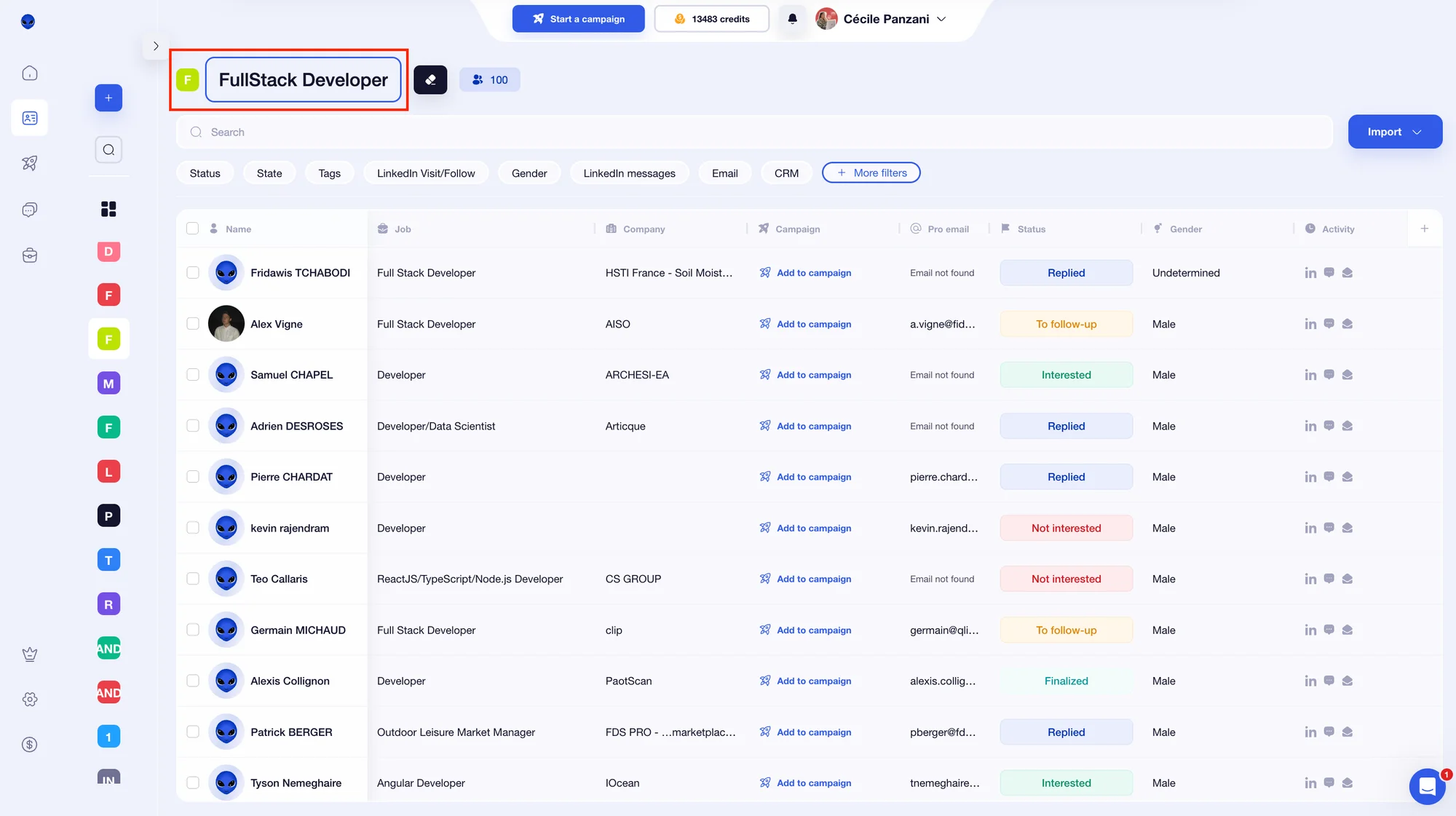Click Alex Vigne's profile photo

point(226,324)
